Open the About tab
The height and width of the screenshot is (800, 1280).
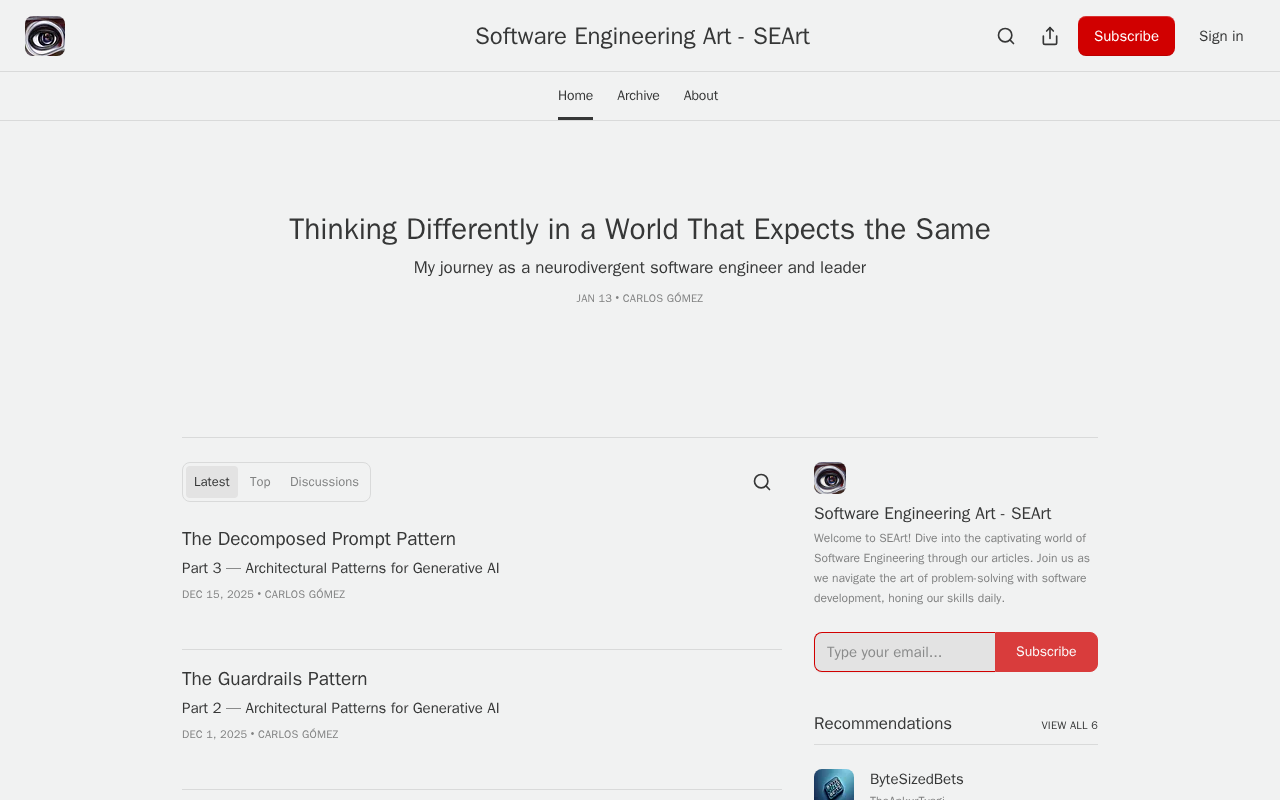coord(701,96)
